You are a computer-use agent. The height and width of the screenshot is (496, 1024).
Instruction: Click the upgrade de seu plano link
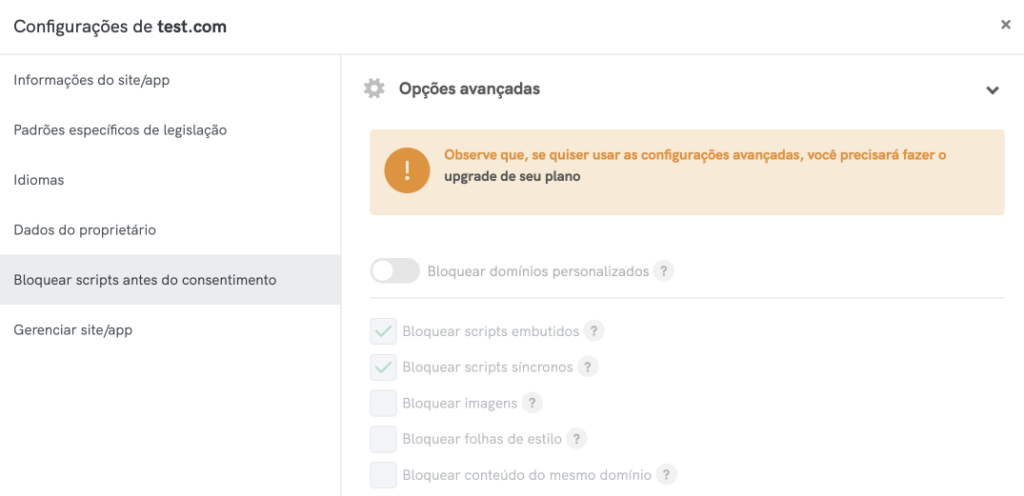pos(512,176)
